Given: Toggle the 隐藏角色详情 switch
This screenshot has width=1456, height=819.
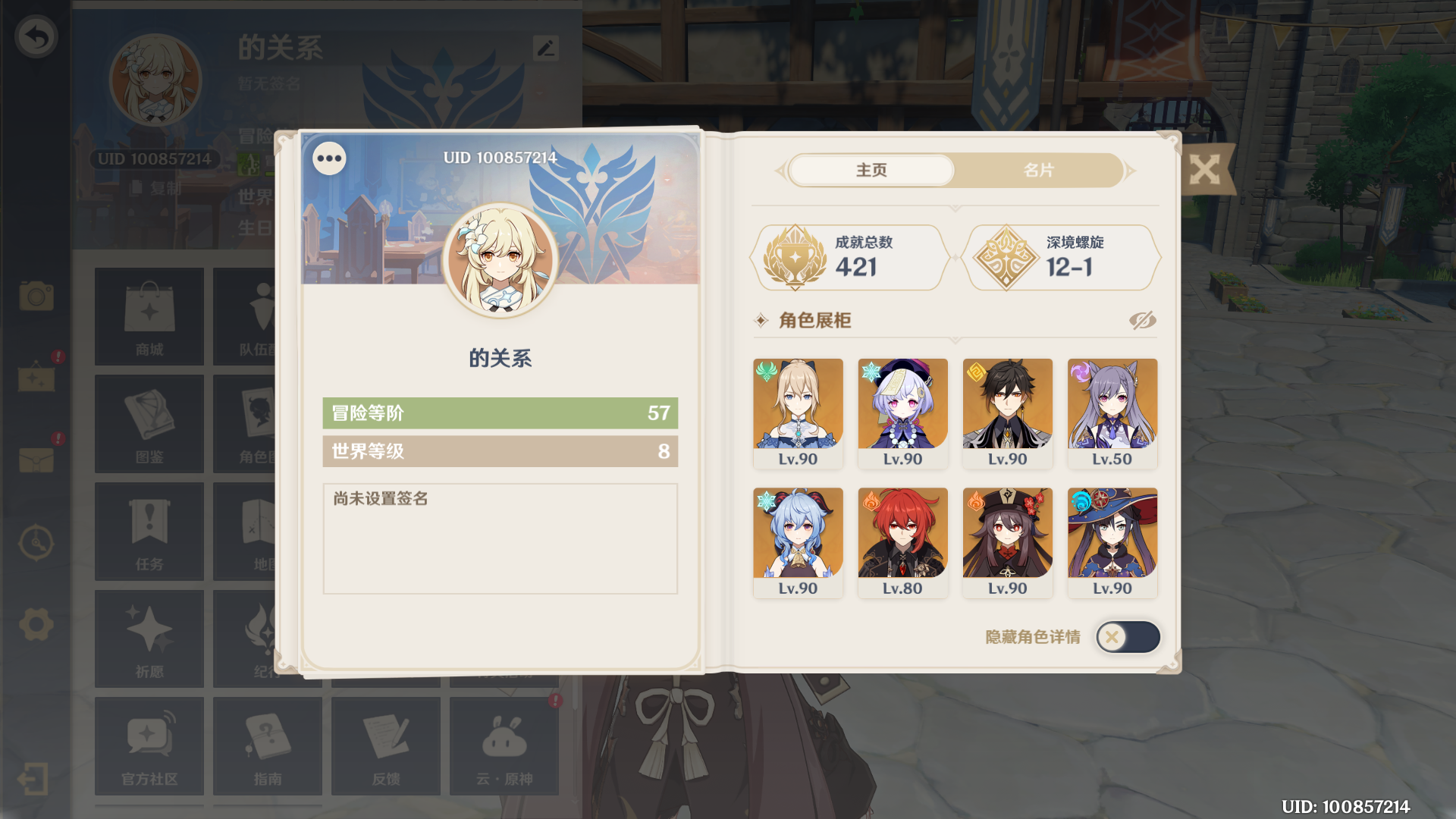Looking at the screenshot, I should (1128, 637).
